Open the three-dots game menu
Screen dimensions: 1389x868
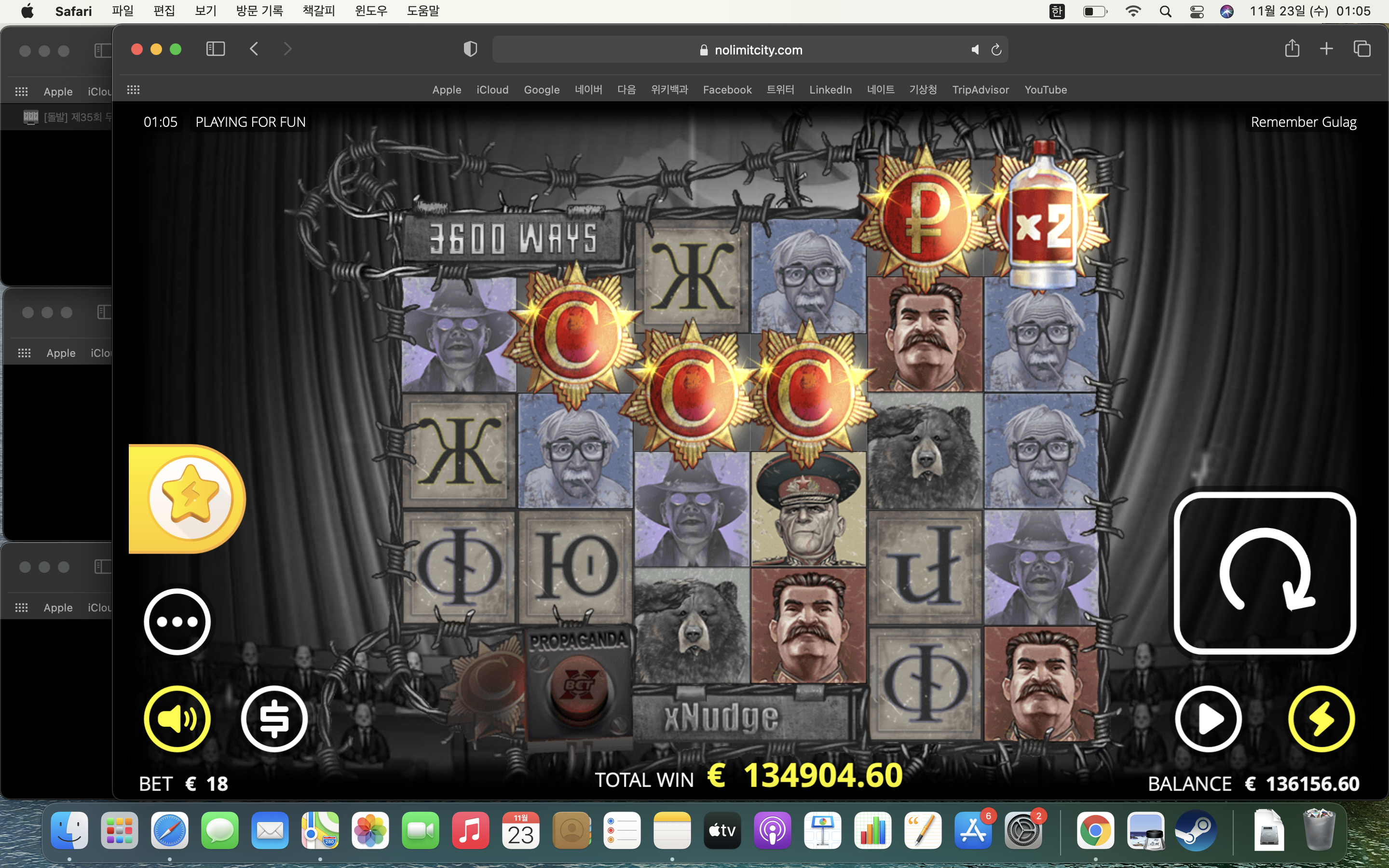point(177,621)
